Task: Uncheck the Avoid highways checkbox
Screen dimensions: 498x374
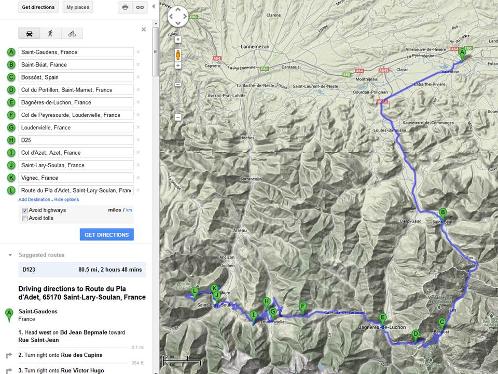Action: [x=24, y=211]
